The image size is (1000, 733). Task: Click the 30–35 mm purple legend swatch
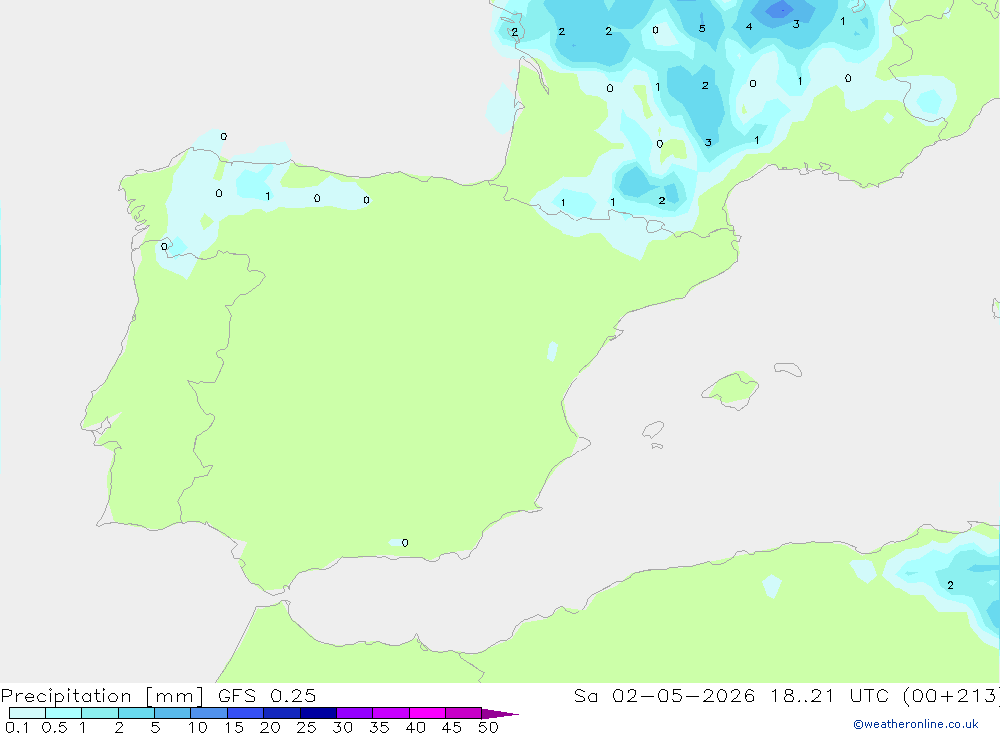[354, 713]
